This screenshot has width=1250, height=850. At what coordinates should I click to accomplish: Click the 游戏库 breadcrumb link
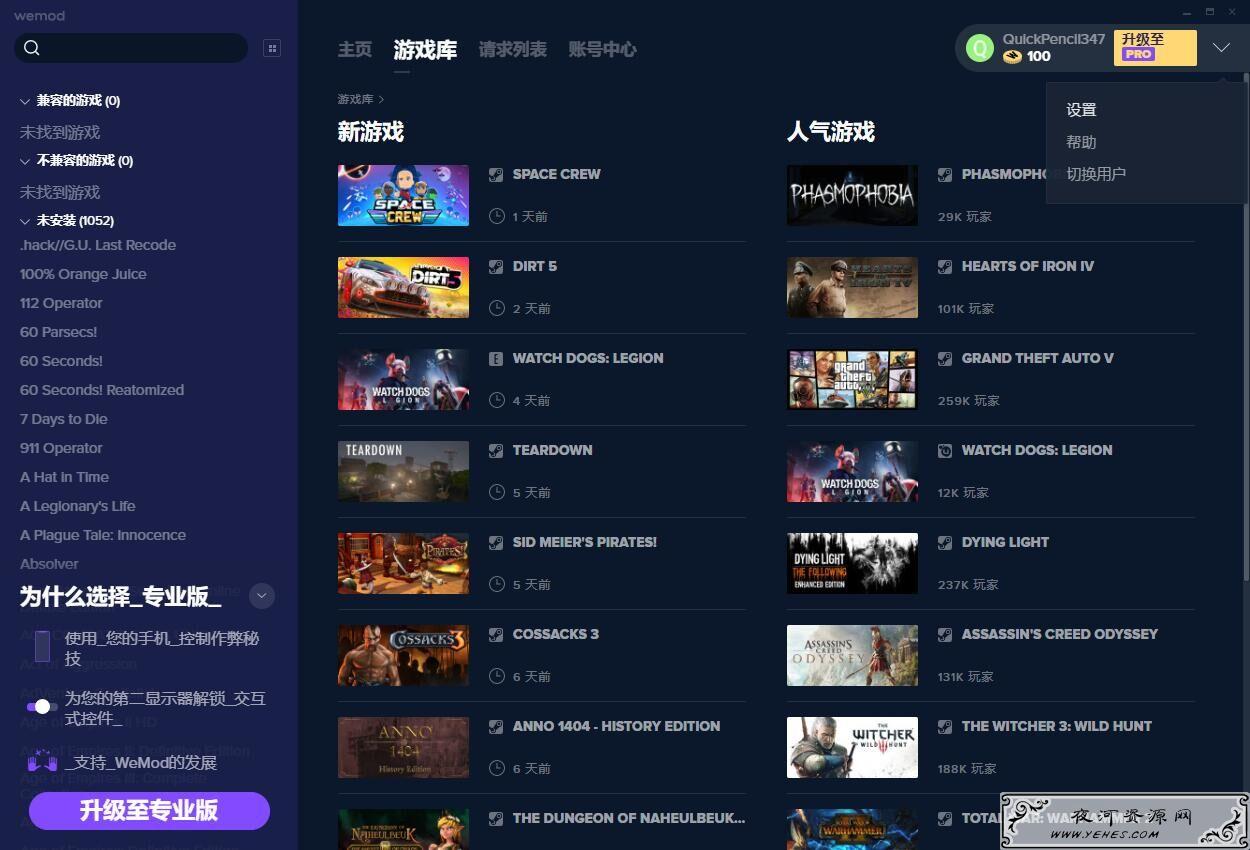(x=355, y=99)
